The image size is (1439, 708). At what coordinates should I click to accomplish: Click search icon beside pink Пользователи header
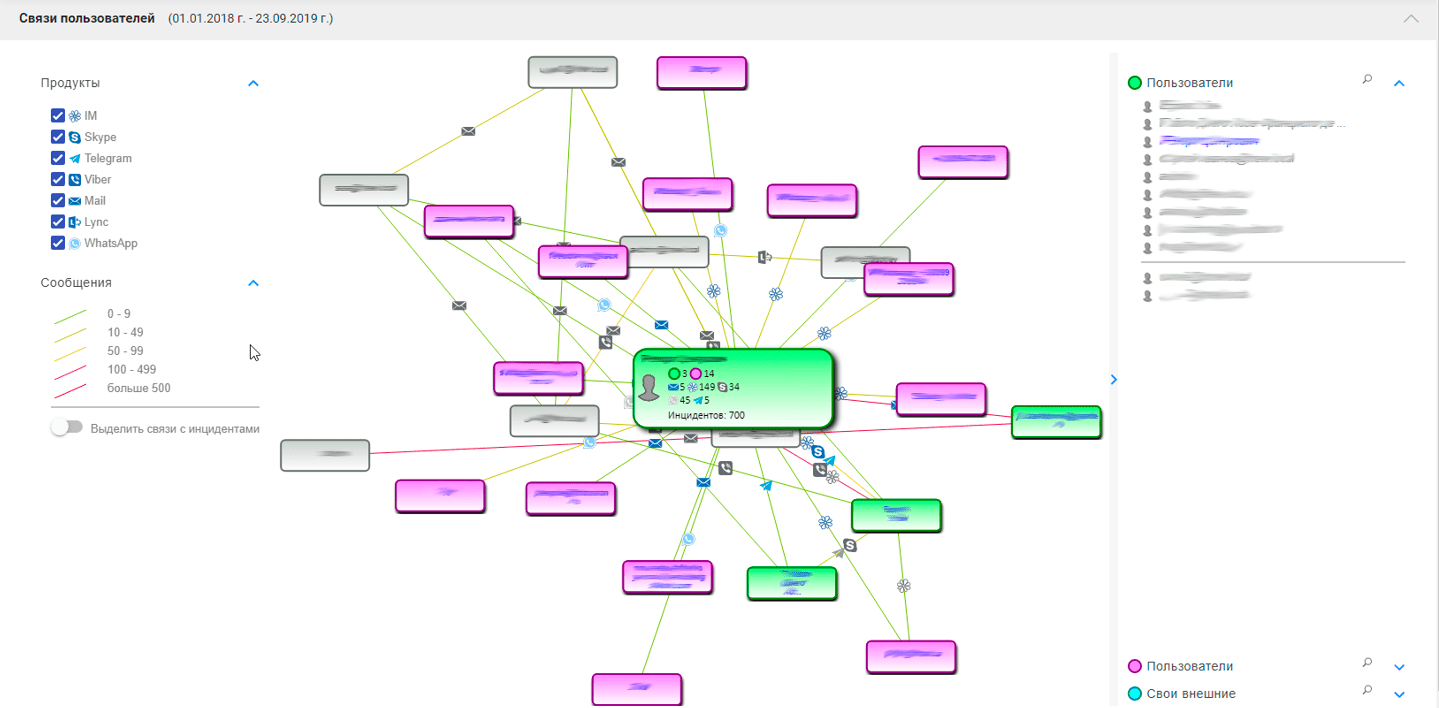[x=1367, y=663]
